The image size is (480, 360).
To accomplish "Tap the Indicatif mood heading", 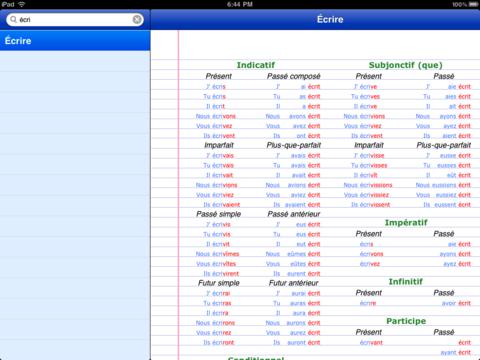I will coord(256,65).
